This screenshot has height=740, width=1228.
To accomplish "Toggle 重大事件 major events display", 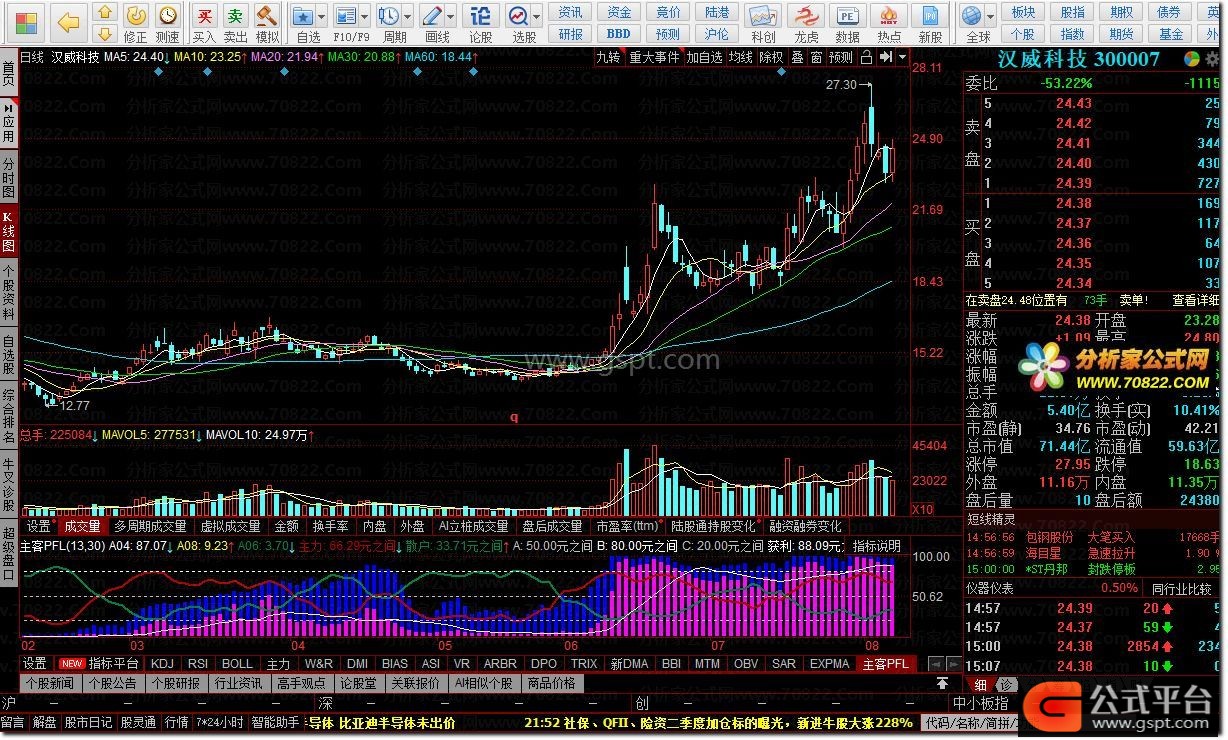I will pos(654,57).
